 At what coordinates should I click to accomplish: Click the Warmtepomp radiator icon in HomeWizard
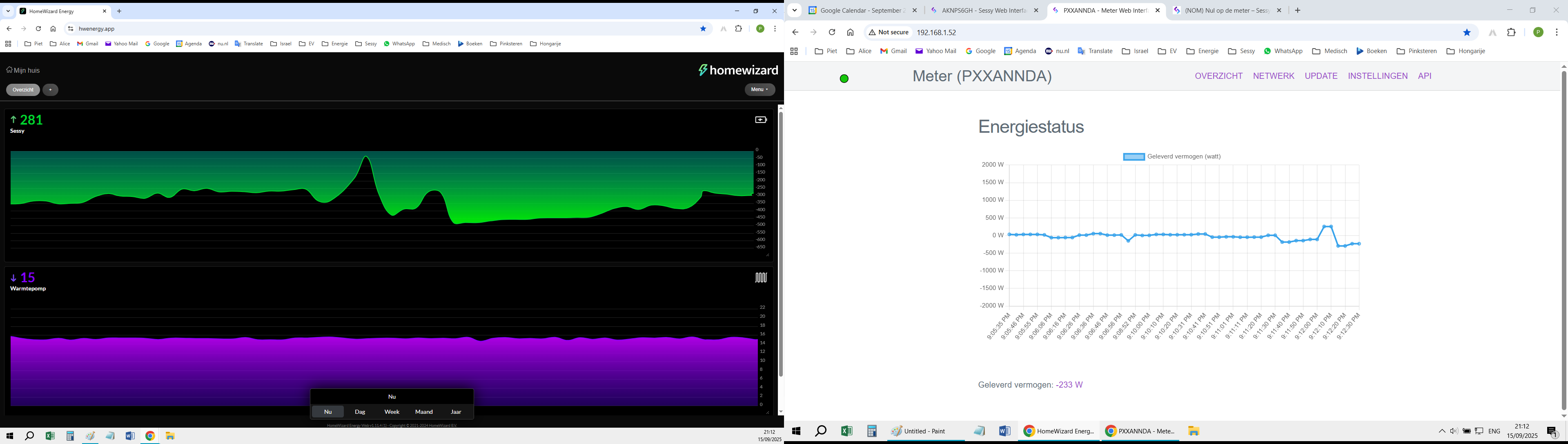tap(761, 278)
